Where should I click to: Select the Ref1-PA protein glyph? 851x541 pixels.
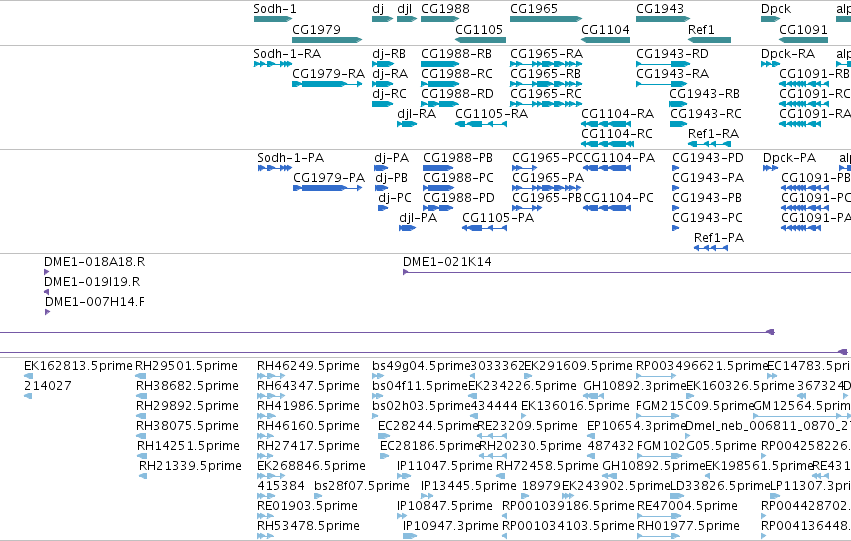coord(711,248)
